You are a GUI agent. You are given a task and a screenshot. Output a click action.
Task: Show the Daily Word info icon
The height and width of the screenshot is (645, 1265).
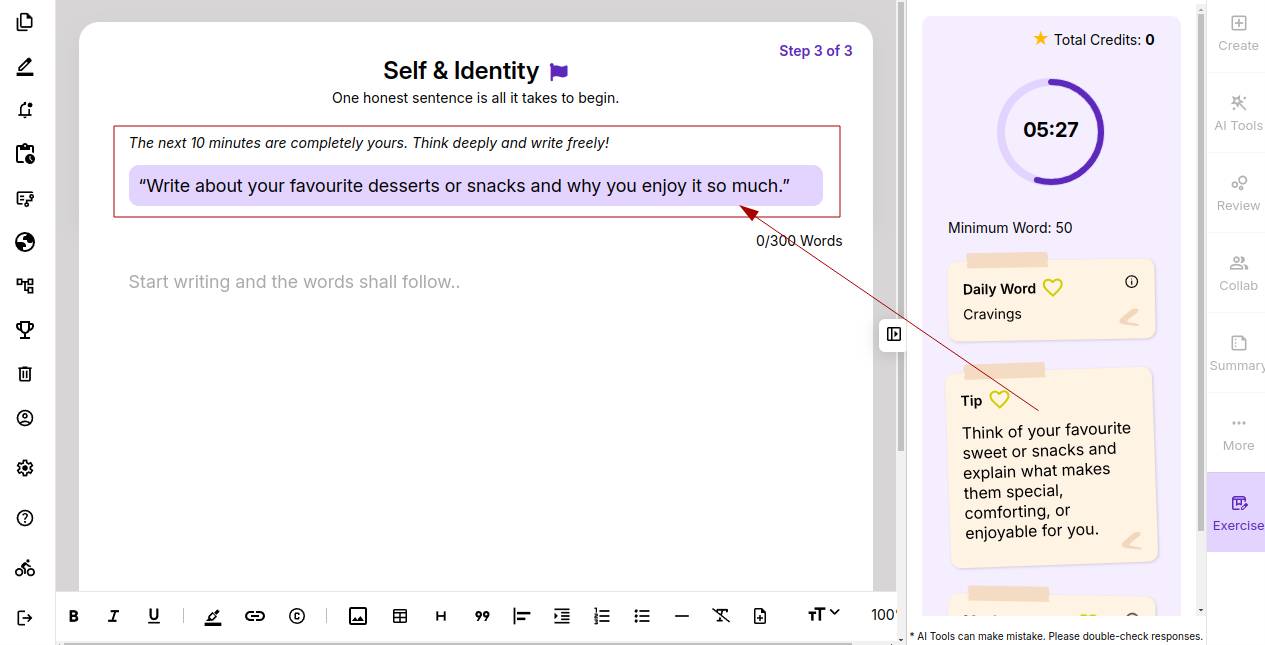pos(1132,282)
